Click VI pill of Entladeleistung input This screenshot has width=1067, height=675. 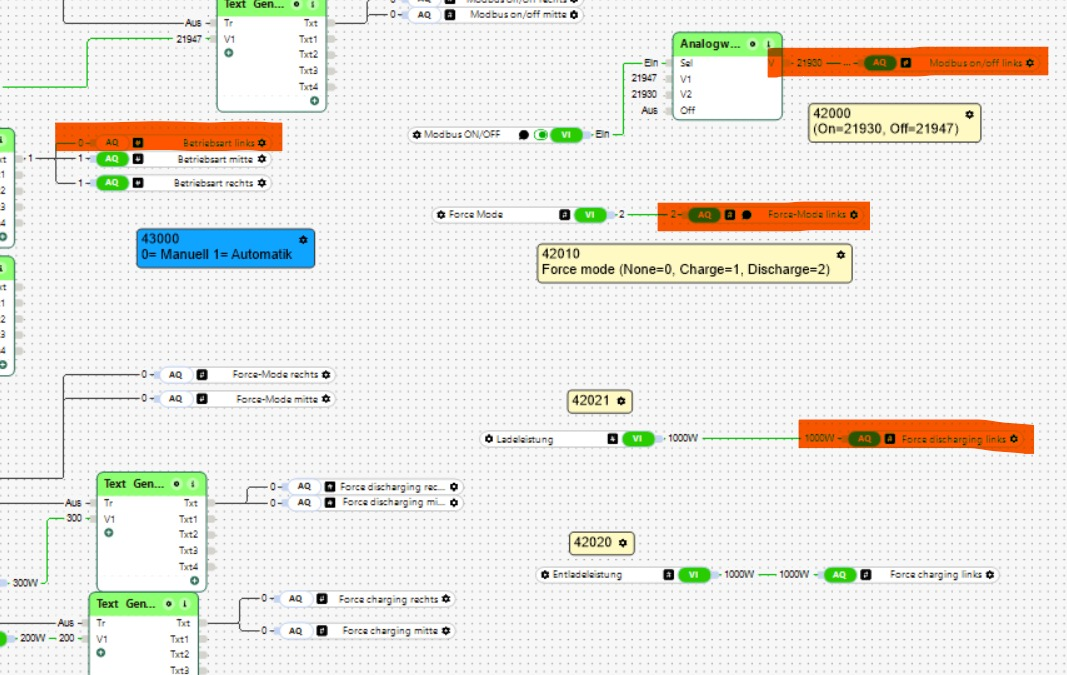click(x=694, y=574)
